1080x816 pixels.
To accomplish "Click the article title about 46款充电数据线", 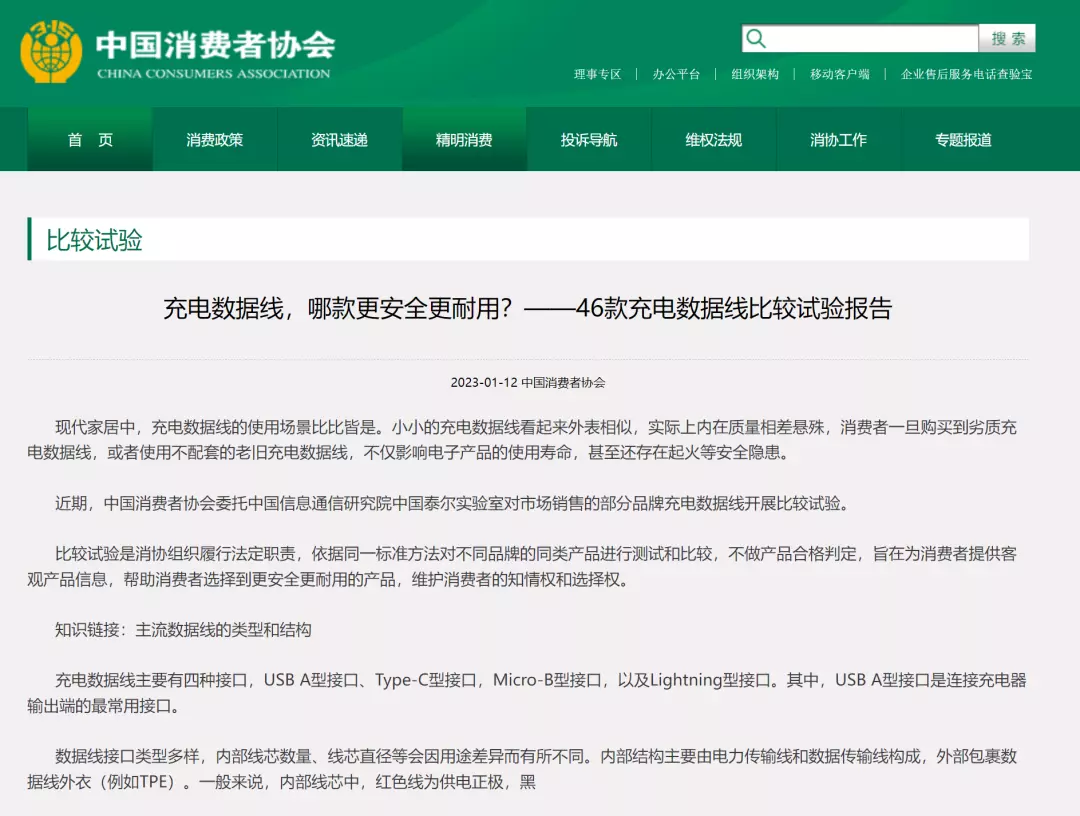I will tap(527, 308).
